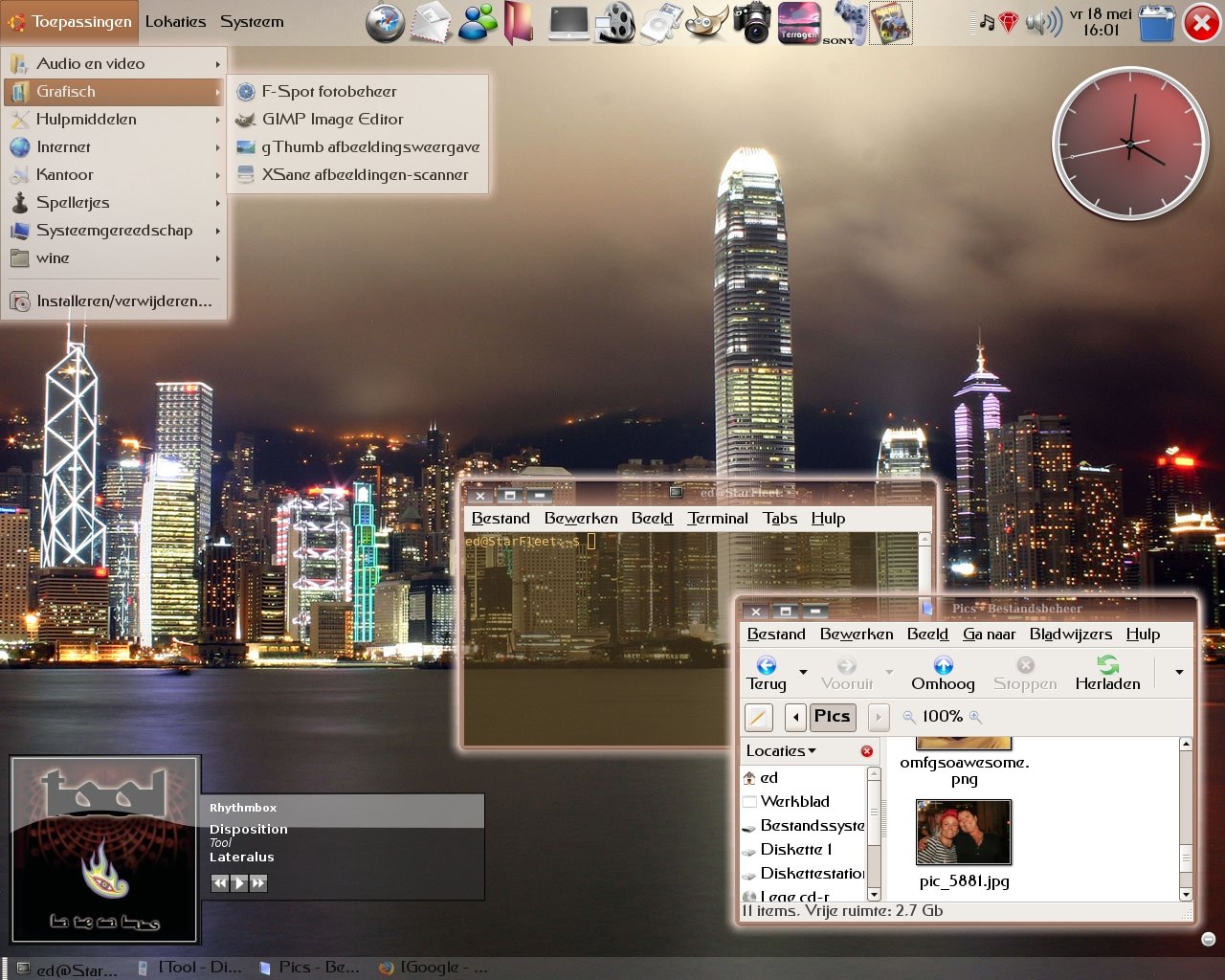This screenshot has height=980, width=1225.
Task: Open the camera photo launcher in top panel
Action: pyautogui.click(x=752, y=23)
